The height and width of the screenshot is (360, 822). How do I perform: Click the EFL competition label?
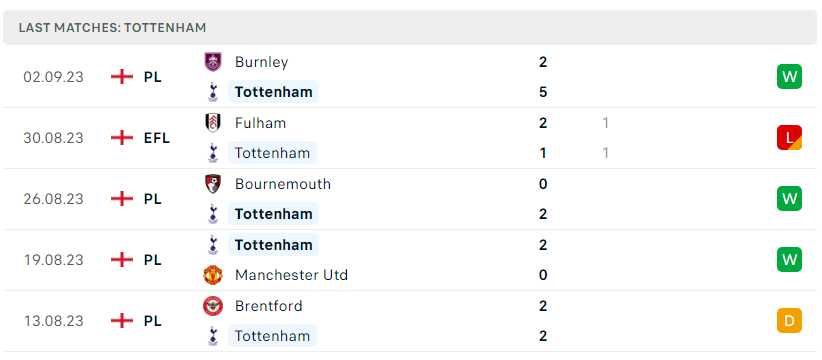tap(157, 138)
